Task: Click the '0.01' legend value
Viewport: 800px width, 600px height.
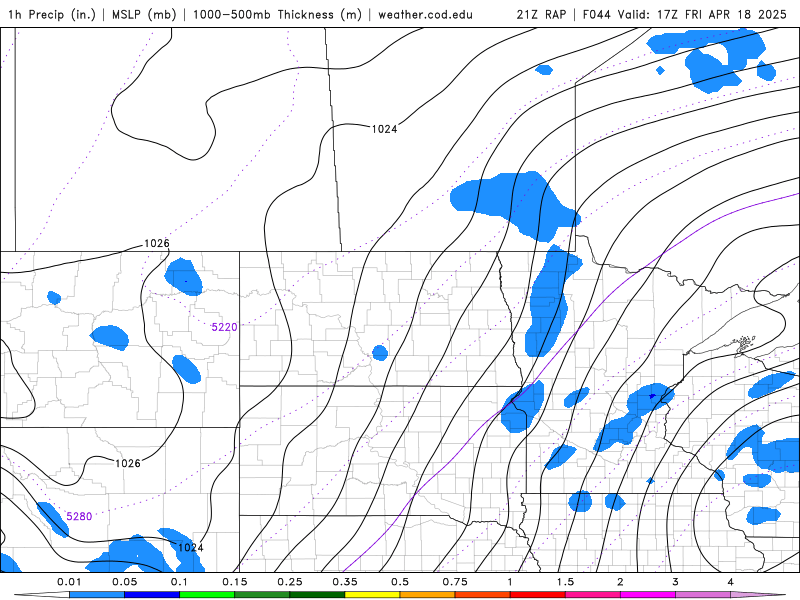Action: click(x=69, y=582)
